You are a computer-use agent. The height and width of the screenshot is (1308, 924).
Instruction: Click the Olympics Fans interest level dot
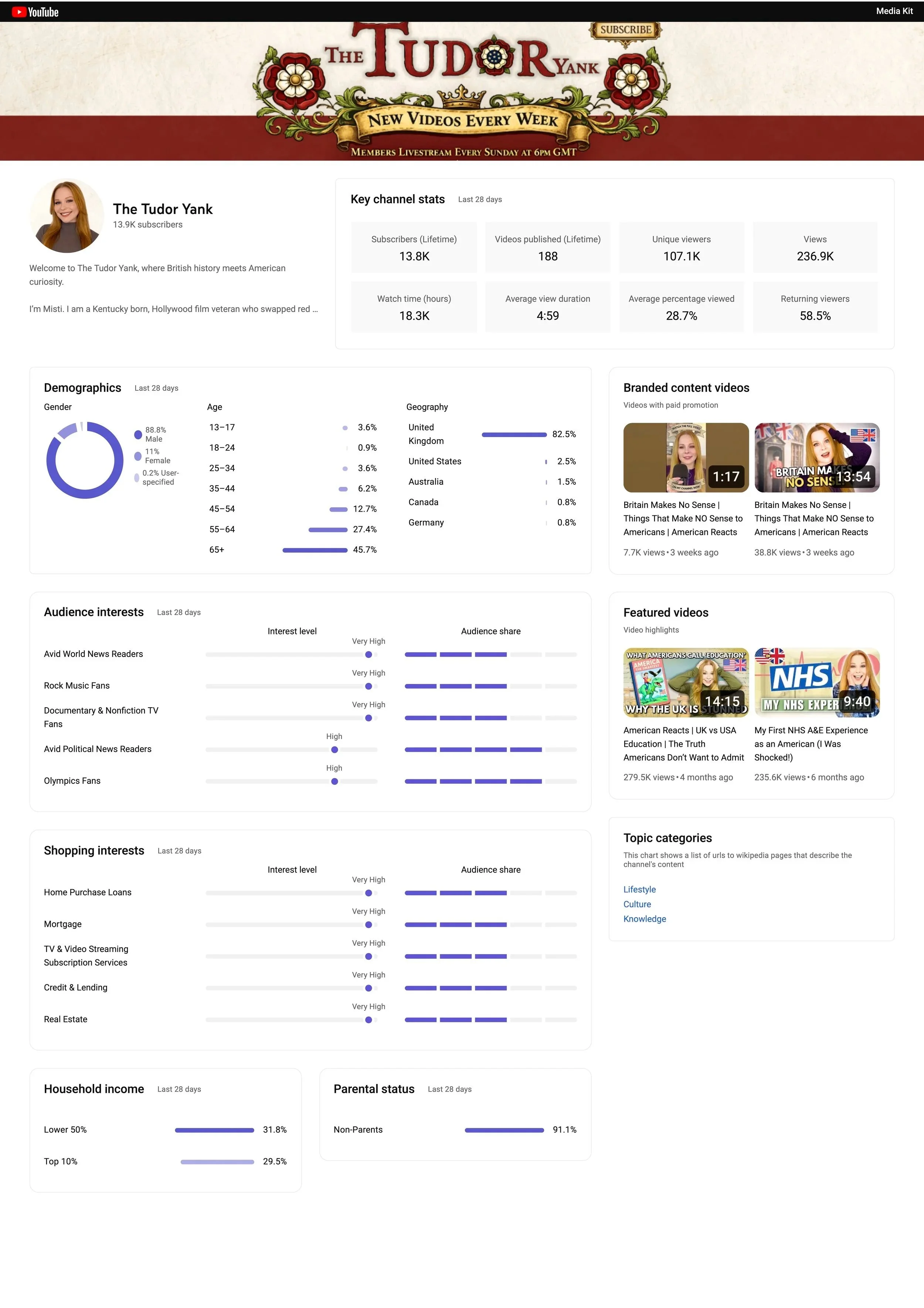click(334, 782)
